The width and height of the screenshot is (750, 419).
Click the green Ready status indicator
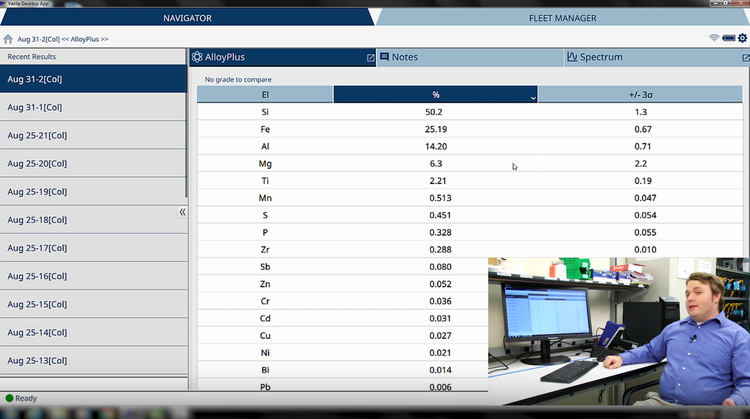point(10,398)
